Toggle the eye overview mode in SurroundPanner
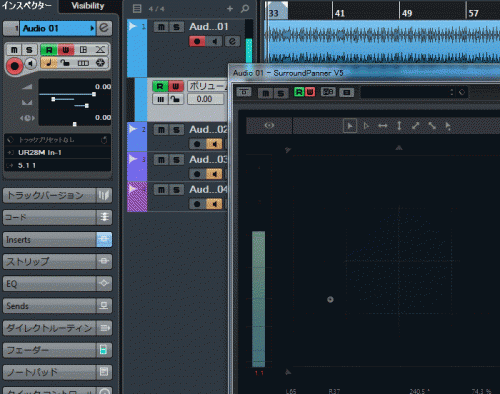Viewport: 500px width, 394px height. click(269, 126)
